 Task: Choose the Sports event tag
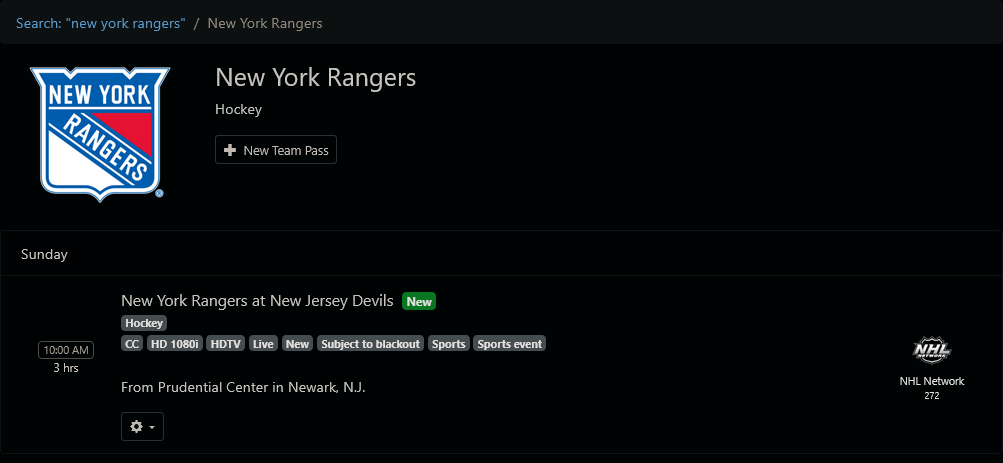point(510,344)
